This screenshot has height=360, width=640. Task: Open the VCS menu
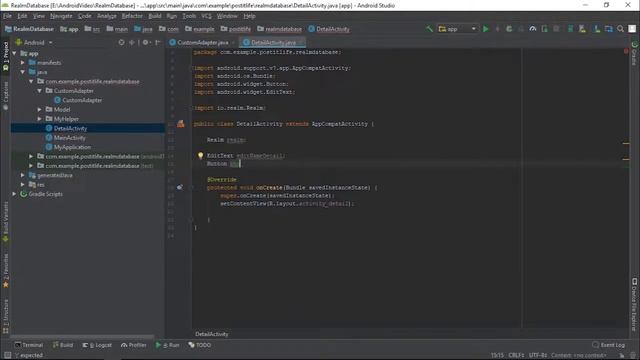coord(207,16)
